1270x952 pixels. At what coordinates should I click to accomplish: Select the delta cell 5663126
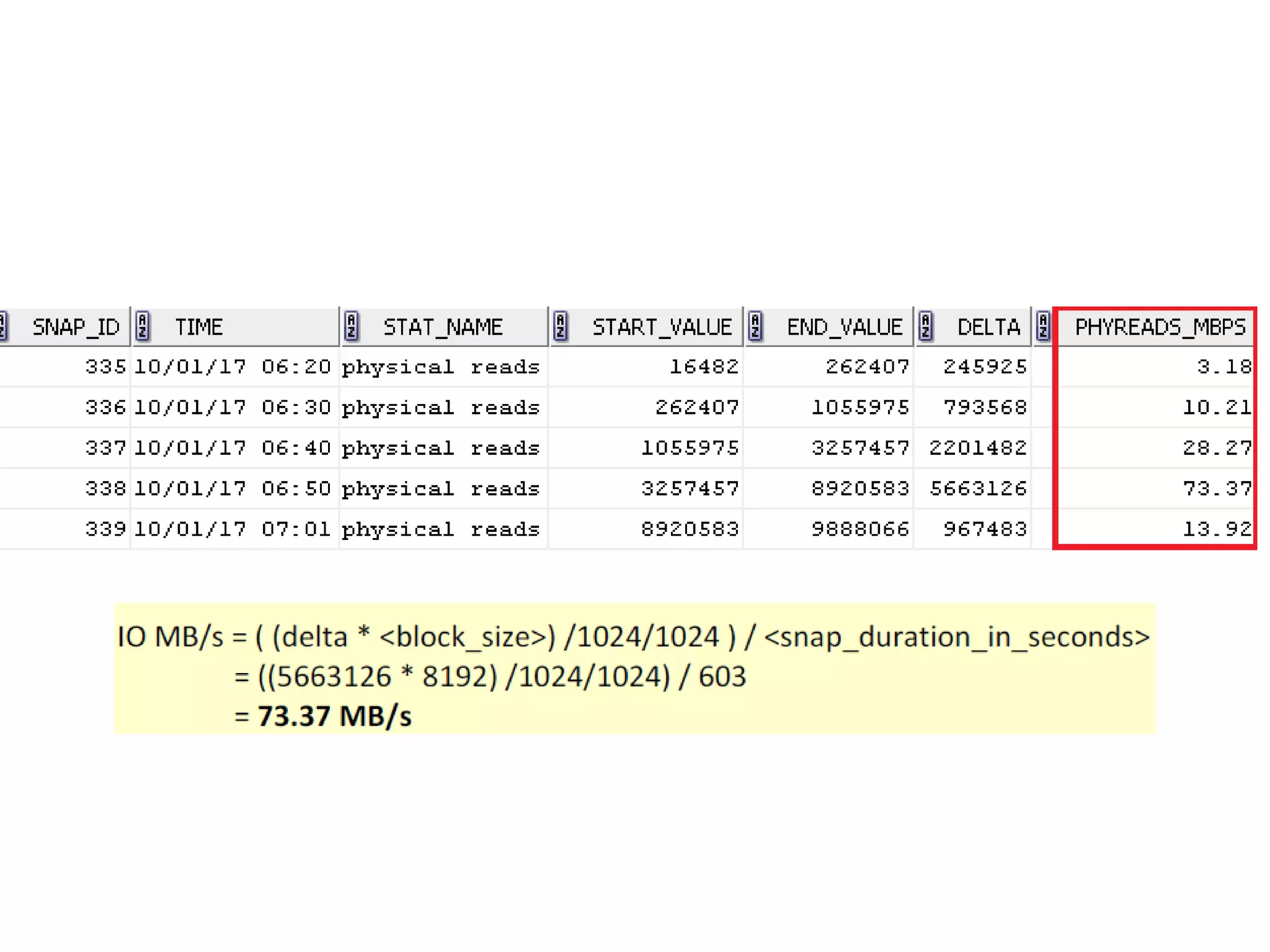(x=978, y=489)
